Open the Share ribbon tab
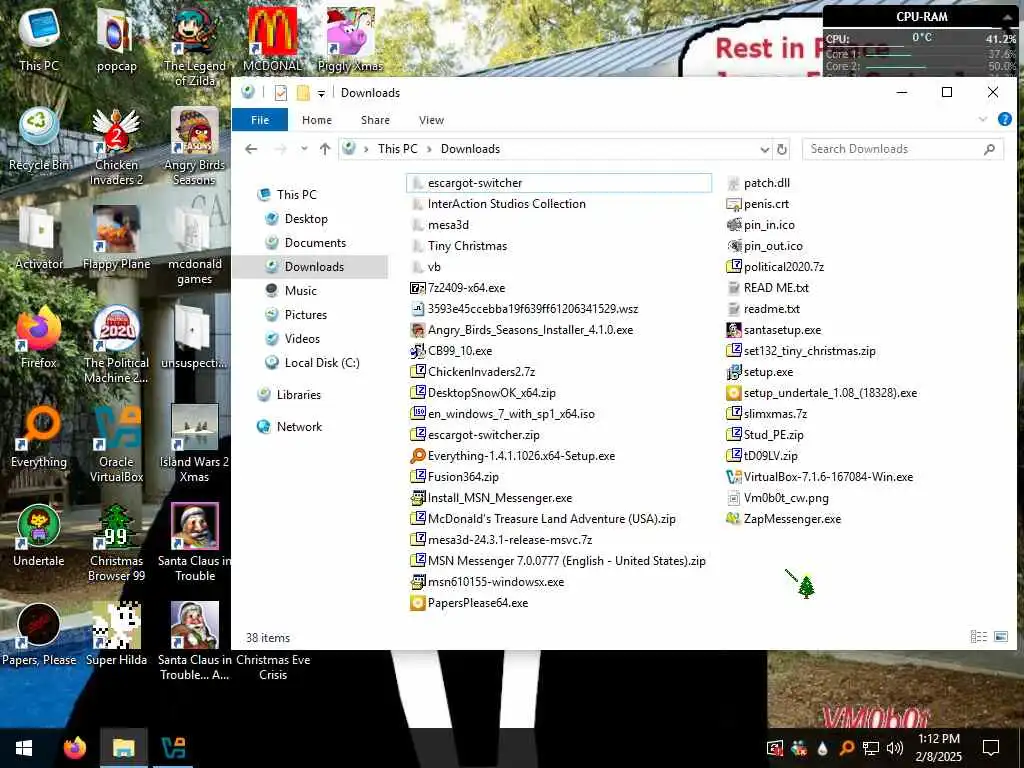The height and width of the screenshot is (768, 1024). (376, 120)
